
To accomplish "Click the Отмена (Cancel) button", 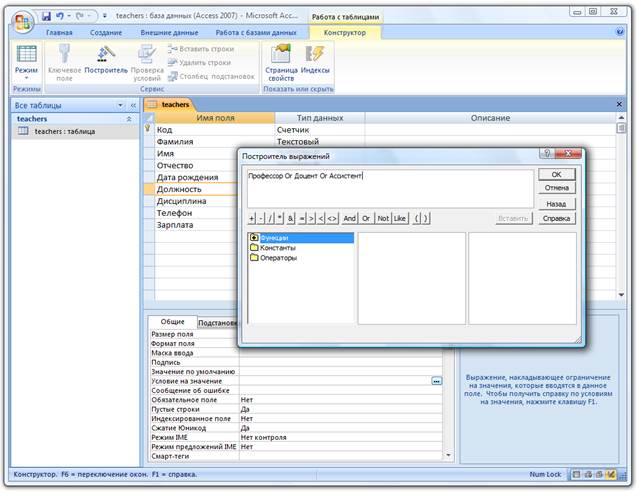I will [x=557, y=187].
